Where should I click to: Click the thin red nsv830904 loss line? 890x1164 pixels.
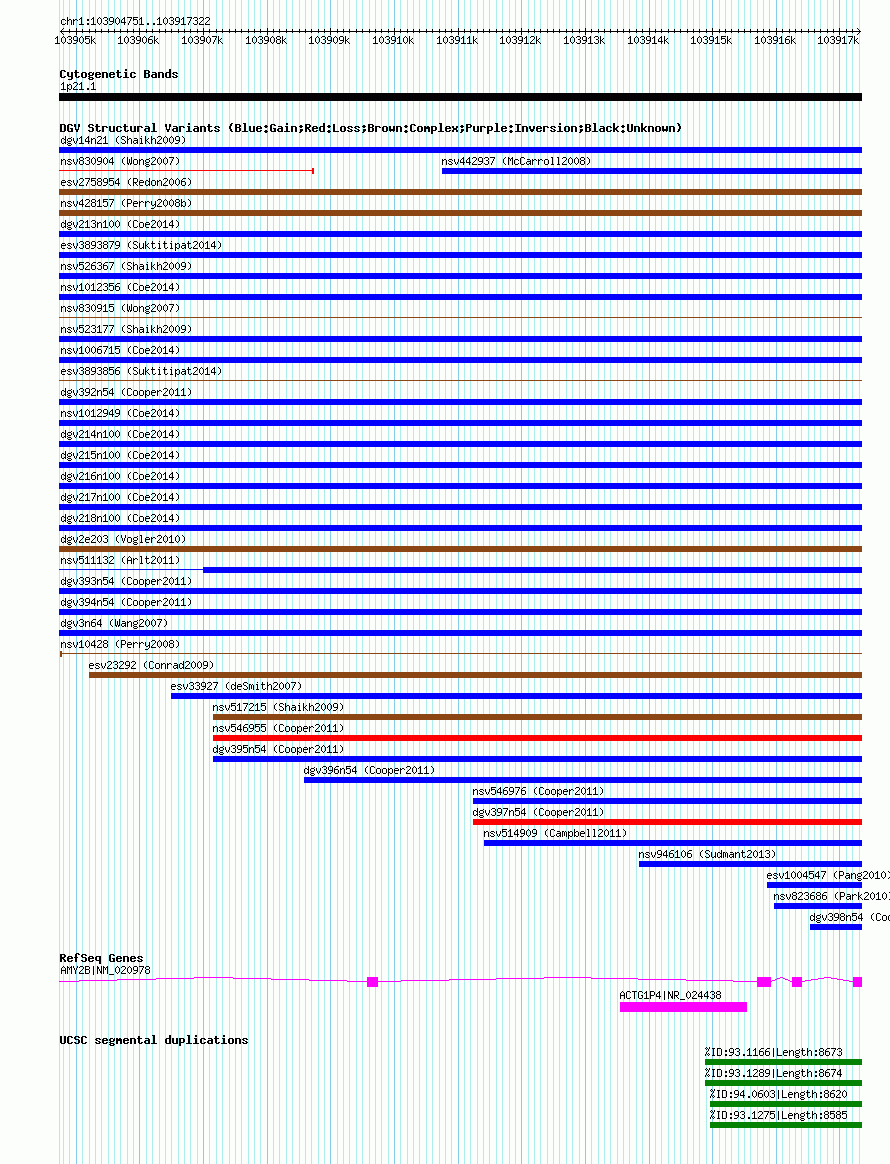pos(187,171)
